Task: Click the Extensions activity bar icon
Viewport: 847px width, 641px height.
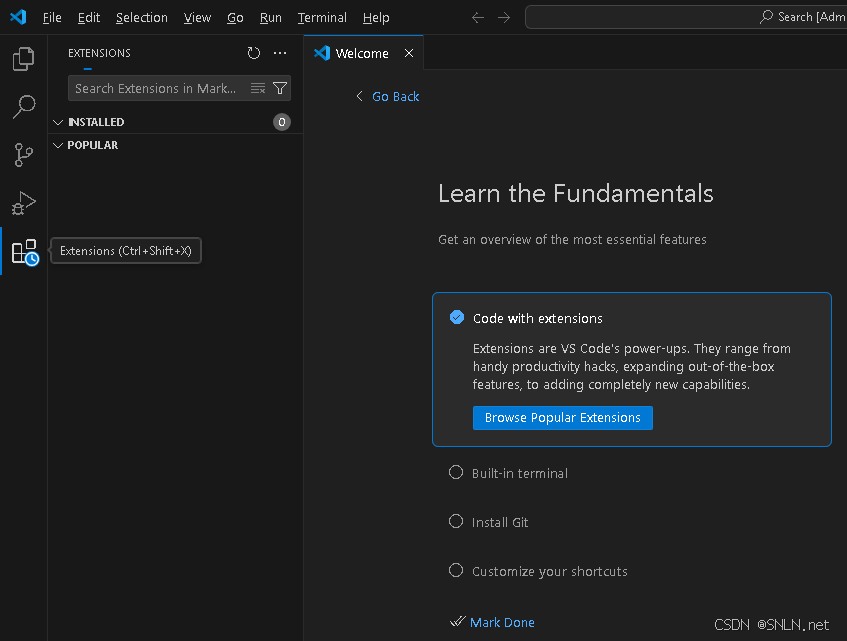Action: 24,252
